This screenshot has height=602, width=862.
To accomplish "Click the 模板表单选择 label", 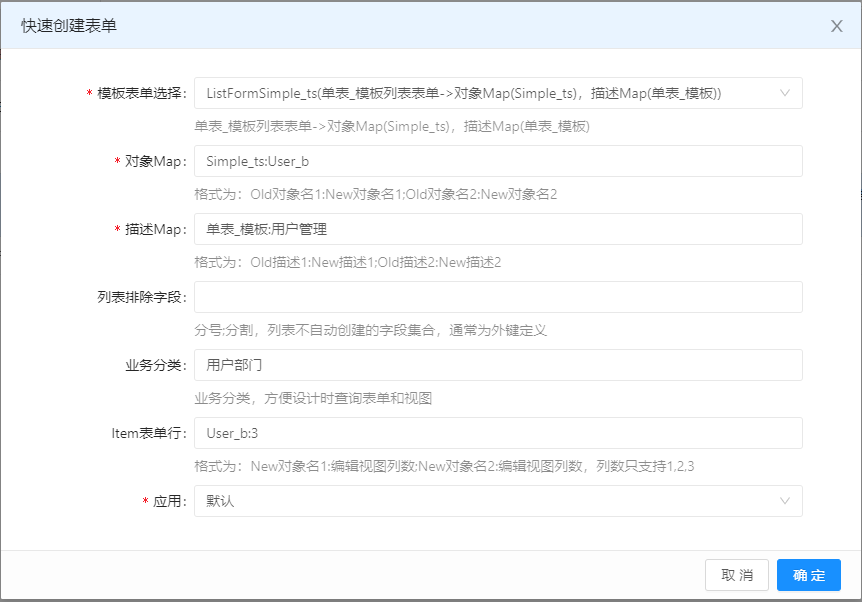I will [x=142, y=93].
